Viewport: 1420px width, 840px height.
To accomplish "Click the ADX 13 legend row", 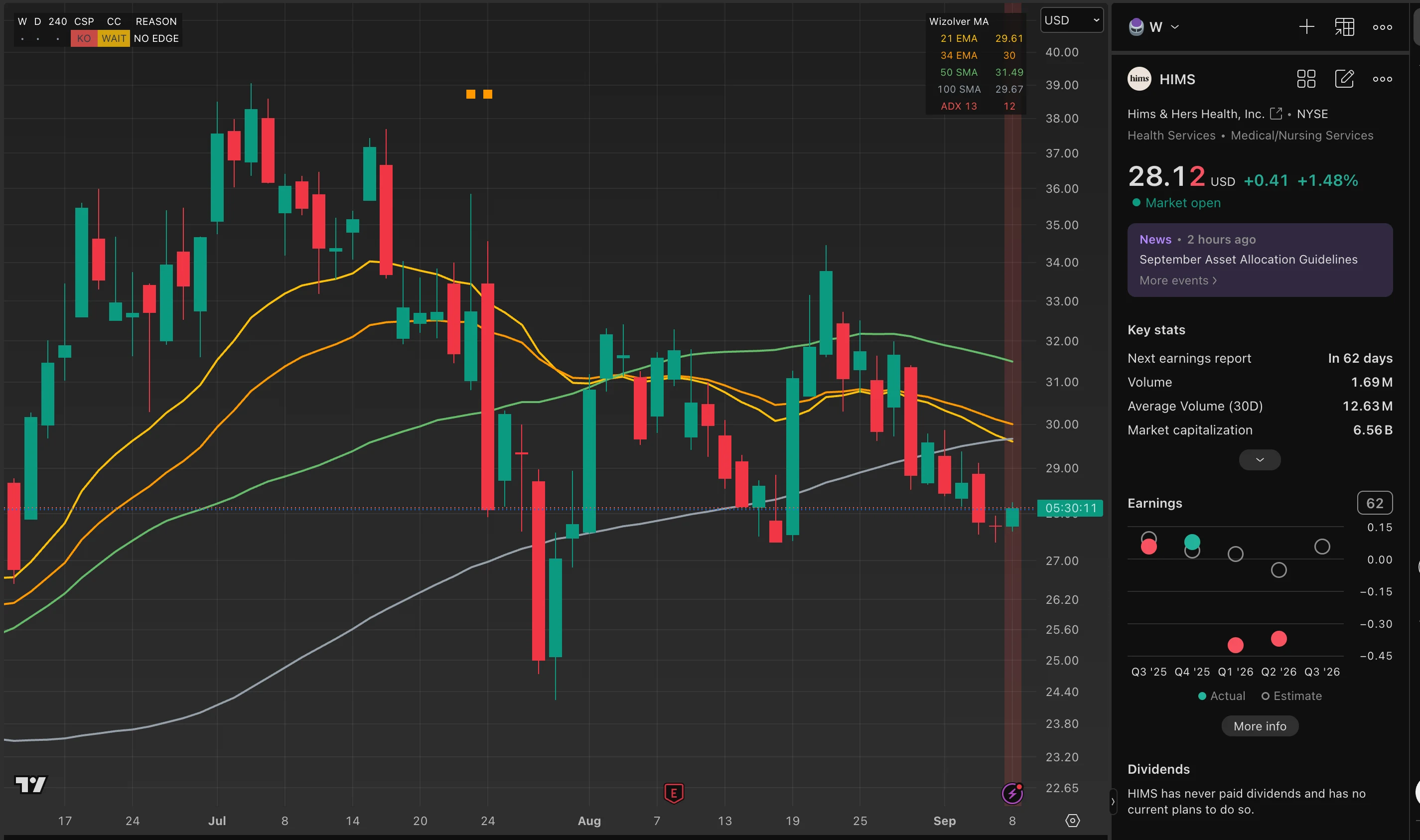I will click(978, 107).
